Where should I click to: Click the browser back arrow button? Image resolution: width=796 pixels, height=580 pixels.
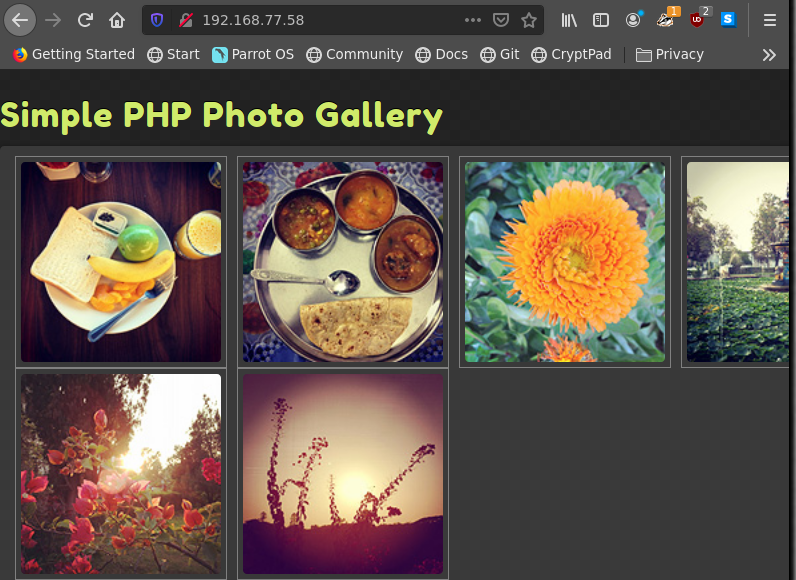(x=20, y=20)
